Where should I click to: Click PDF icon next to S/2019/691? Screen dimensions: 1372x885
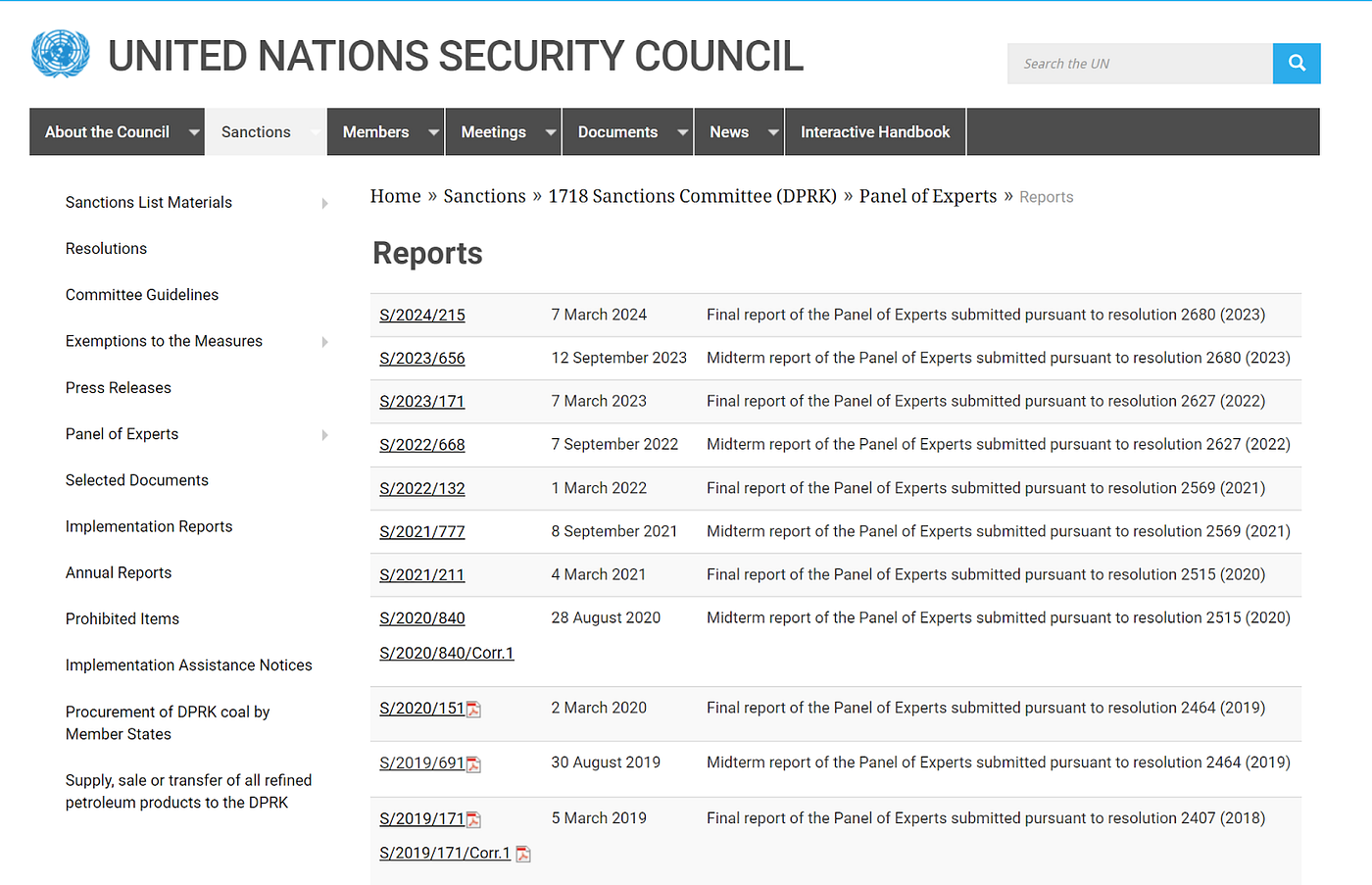[474, 764]
